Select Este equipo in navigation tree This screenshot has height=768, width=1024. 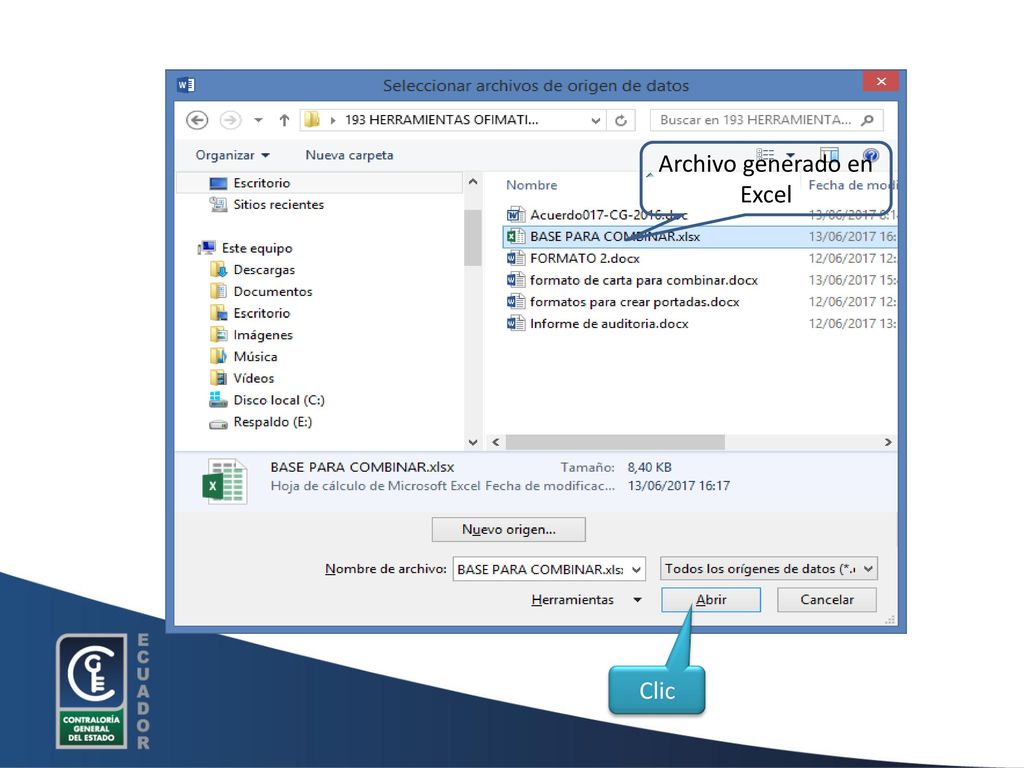coord(257,248)
